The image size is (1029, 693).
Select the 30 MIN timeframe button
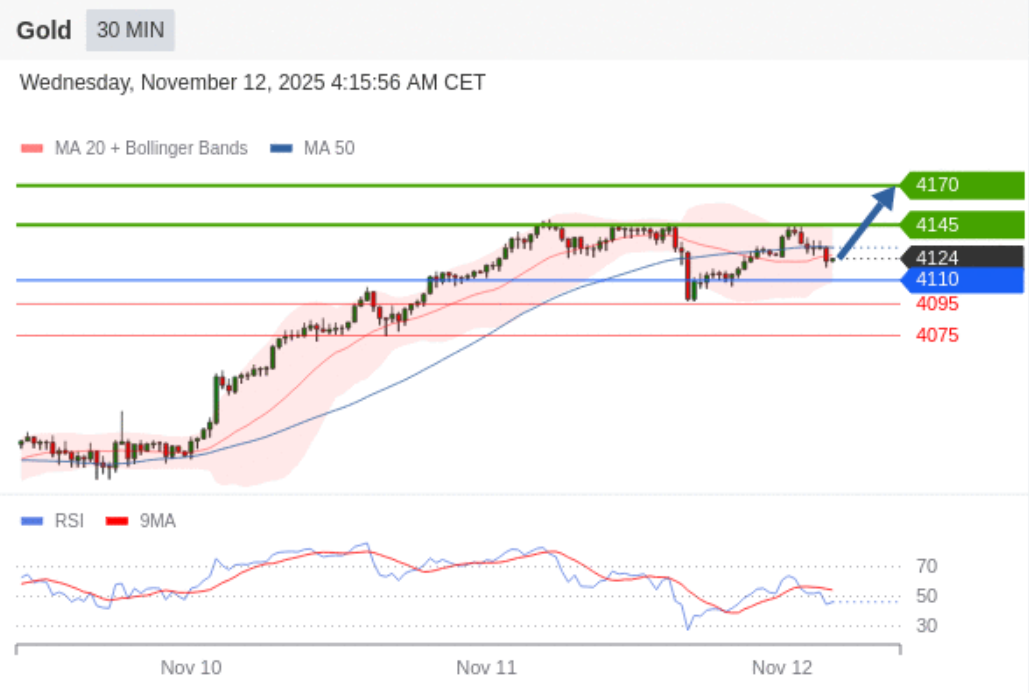click(130, 30)
